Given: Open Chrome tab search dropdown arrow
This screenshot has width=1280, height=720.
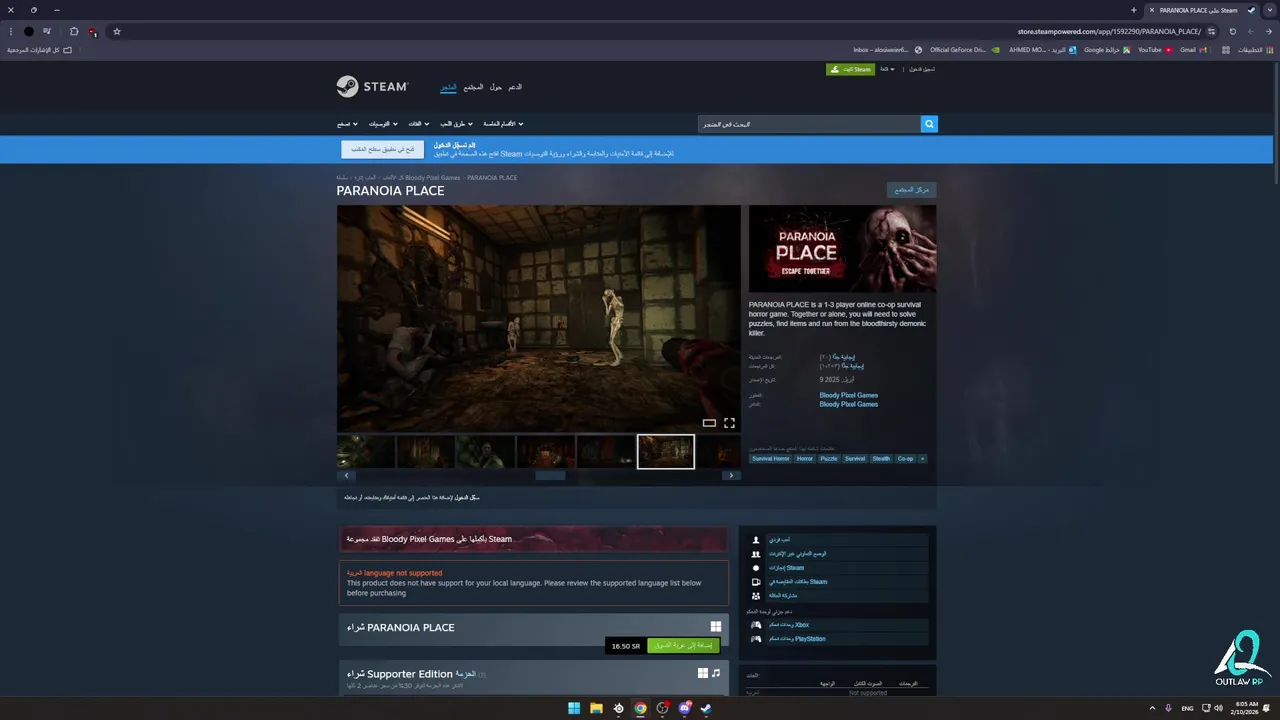Looking at the screenshot, I should pos(1269,10).
